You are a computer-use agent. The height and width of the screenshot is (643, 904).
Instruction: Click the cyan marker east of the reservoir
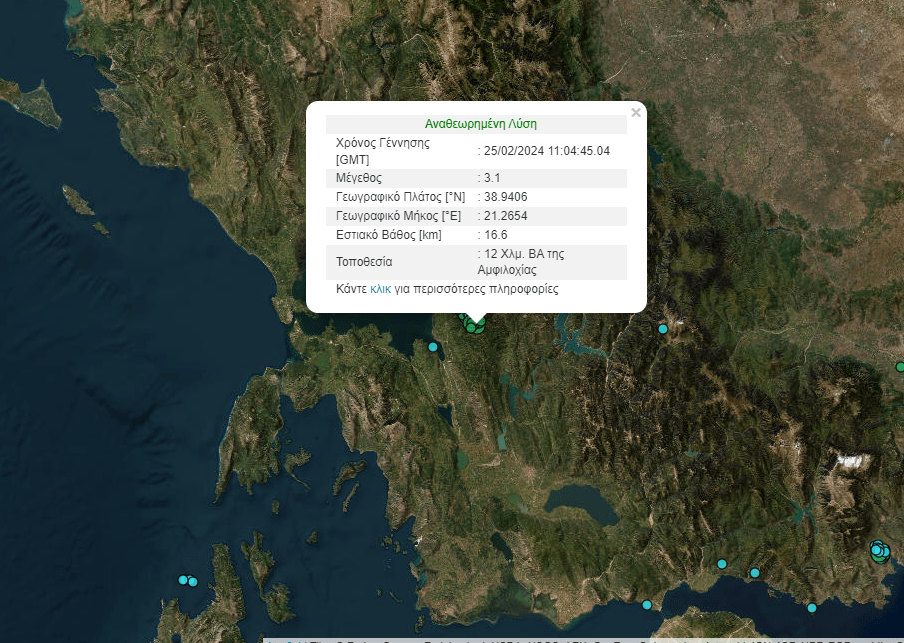[662, 329]
